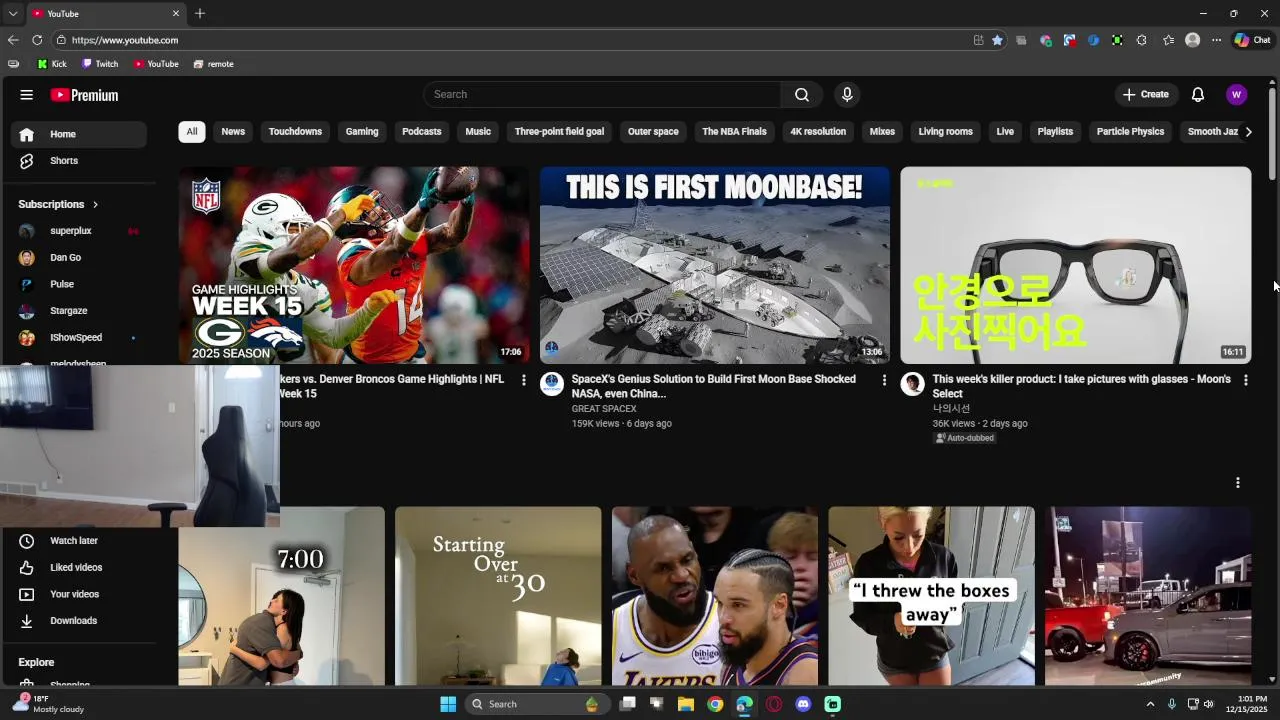Image resolution: width=1280 pixels, height=720 pixels.
Task: Open the Create button
Action: pyautogui.click(x=1145, y=94)
